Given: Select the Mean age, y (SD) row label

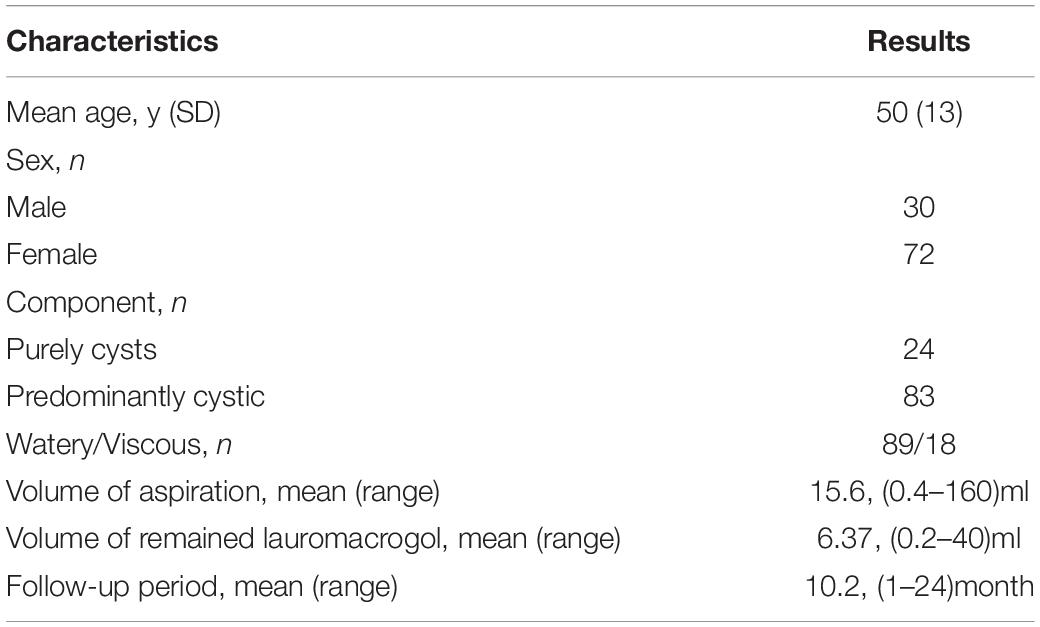Looking at the screenshot, I should coord(113,112).
